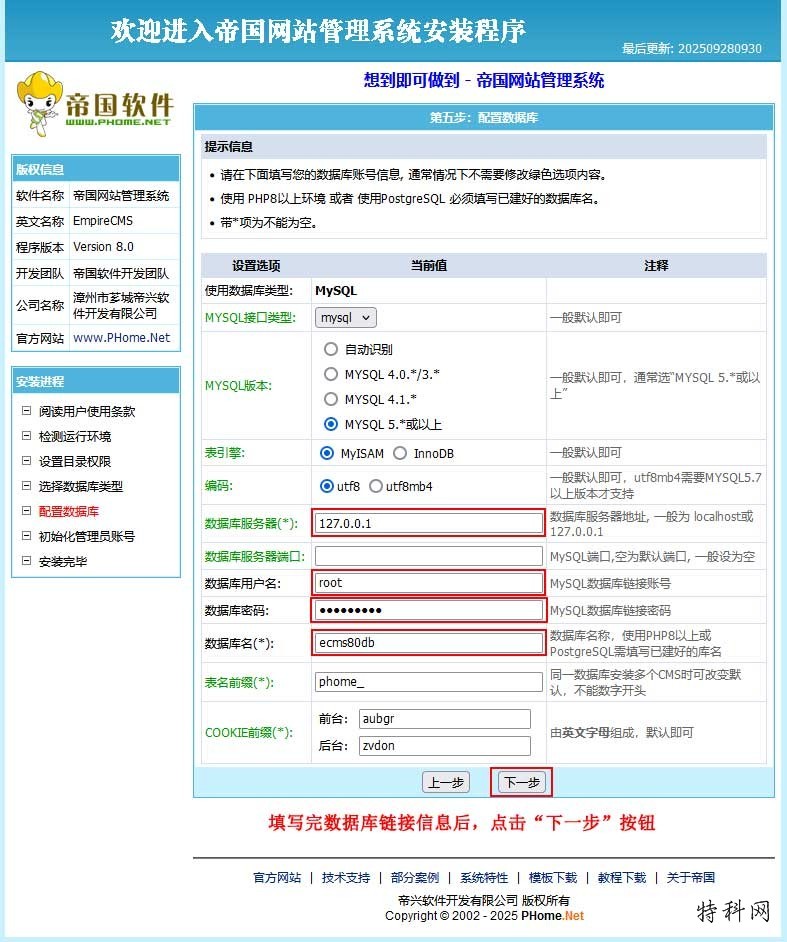Image resolution: width=787 pixels, height=942 pixels.
Task: Click the 数据库名 ecms80db field
Action: [428, 643]
